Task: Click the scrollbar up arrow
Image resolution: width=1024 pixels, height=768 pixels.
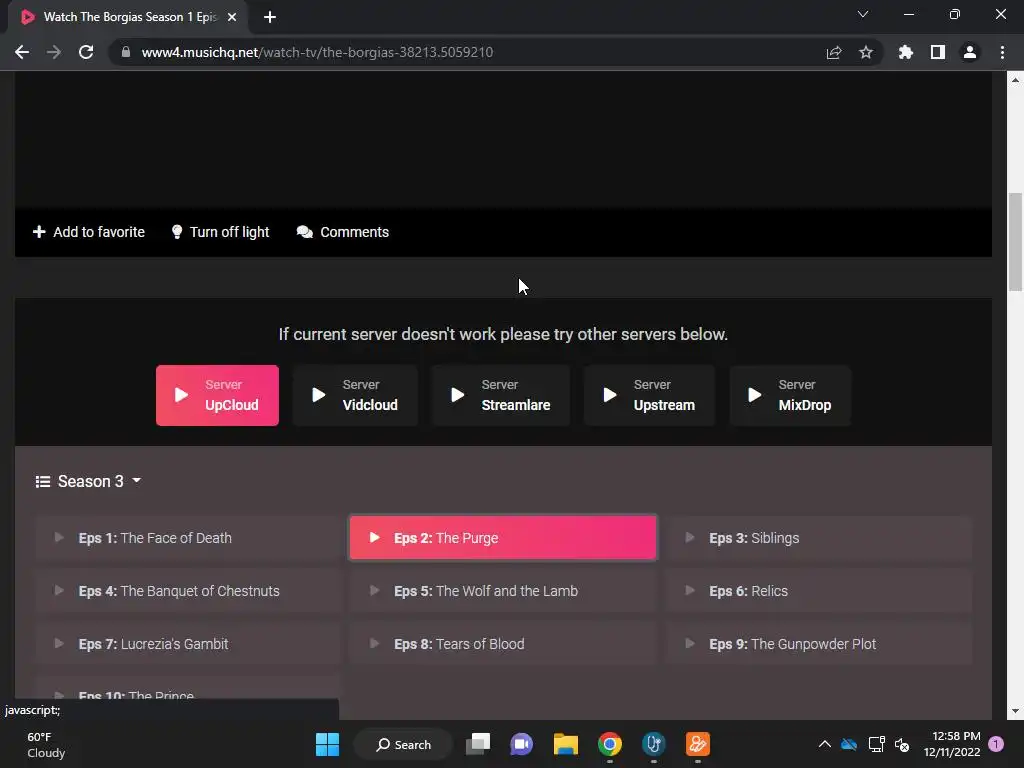Action: point(1016,80)
